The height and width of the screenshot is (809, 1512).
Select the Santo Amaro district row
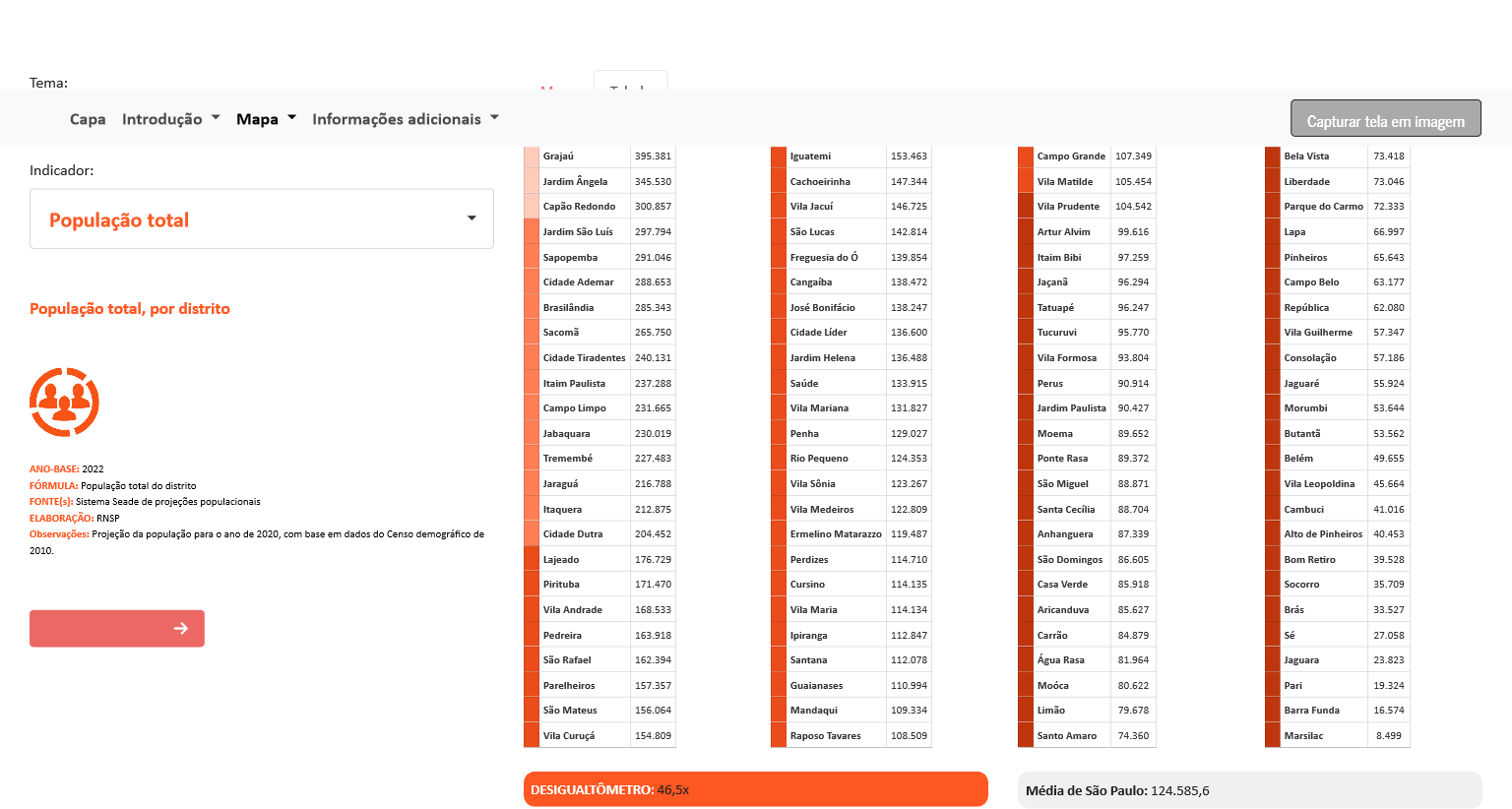point(1087,736)
